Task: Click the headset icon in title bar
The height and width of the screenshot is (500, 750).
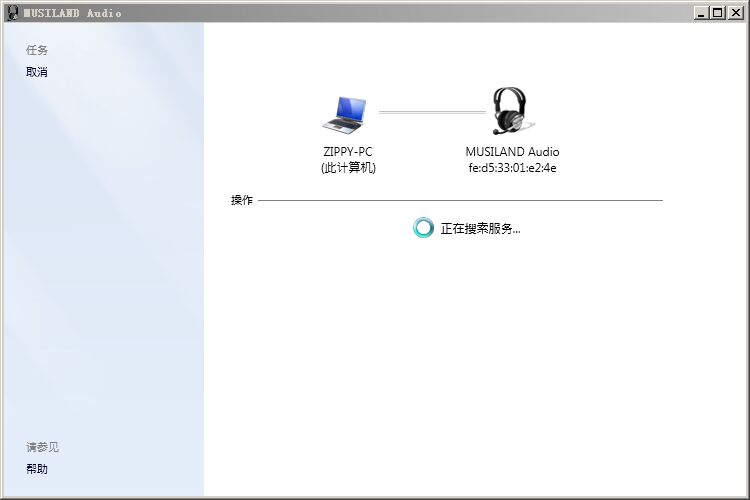Action: (12, 13)
